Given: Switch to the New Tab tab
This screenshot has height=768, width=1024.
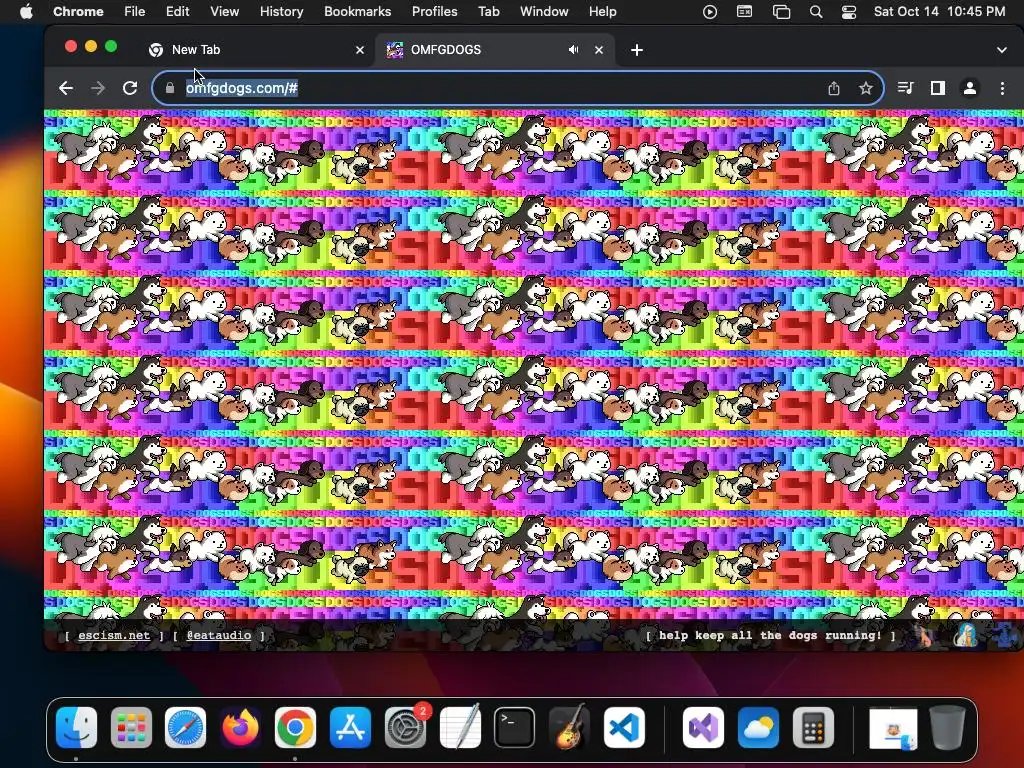Looking at the screenshot, I should [x=255, y=50].
